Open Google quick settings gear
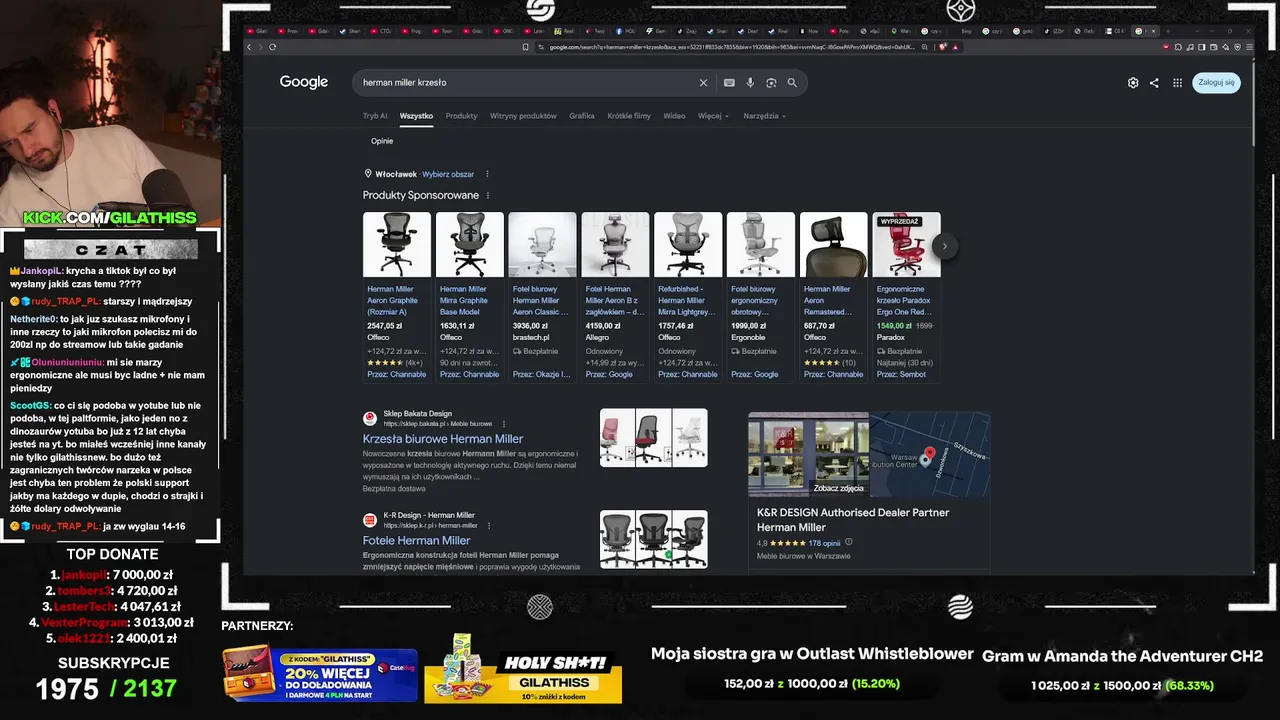 pos(1133,83)
